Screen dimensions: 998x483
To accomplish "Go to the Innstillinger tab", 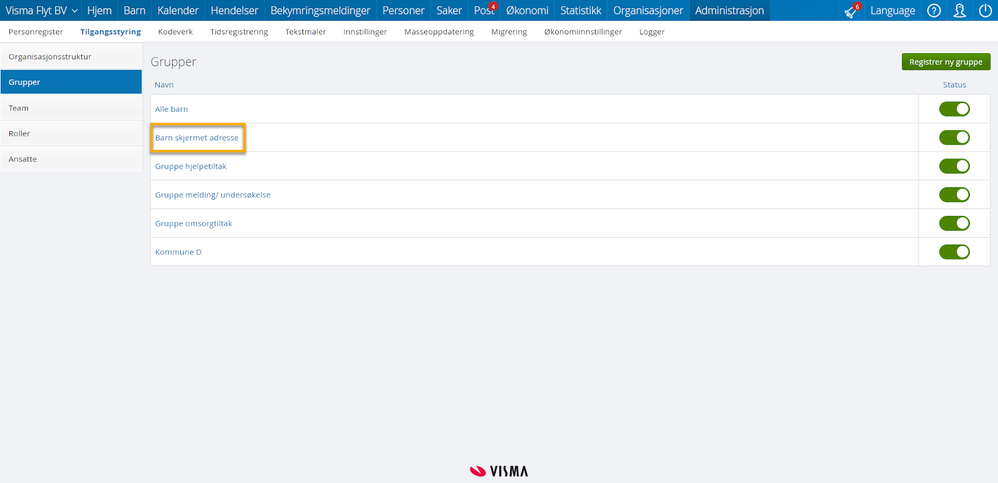I will coord(365,32).
